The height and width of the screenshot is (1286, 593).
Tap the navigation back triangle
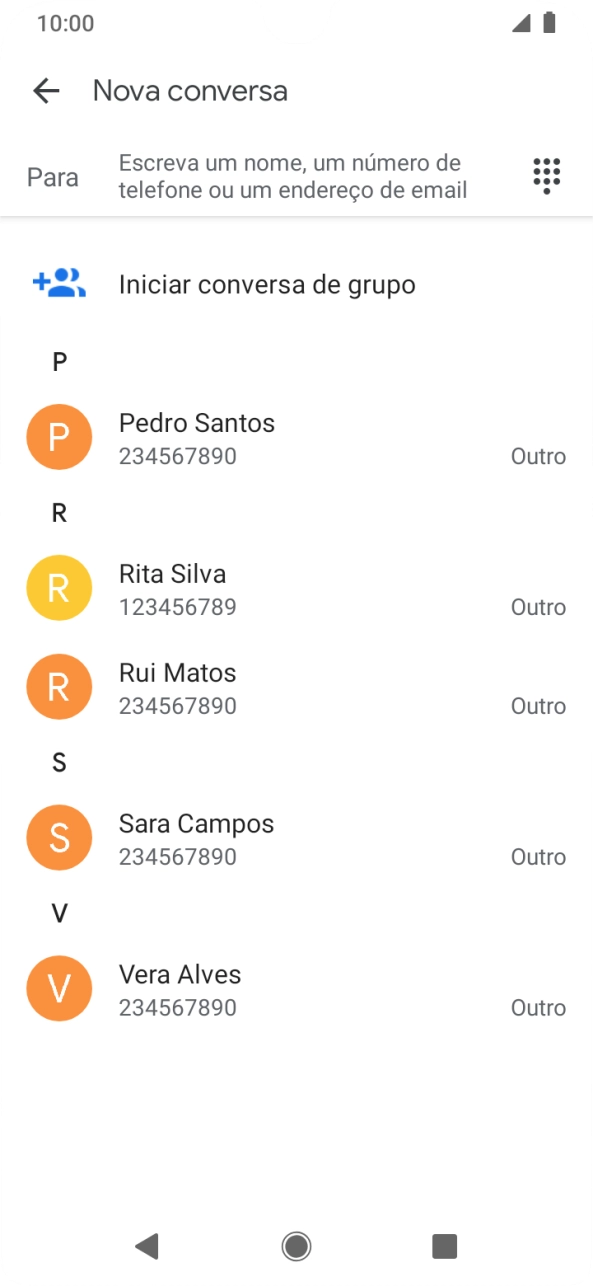pos(148,1246)
